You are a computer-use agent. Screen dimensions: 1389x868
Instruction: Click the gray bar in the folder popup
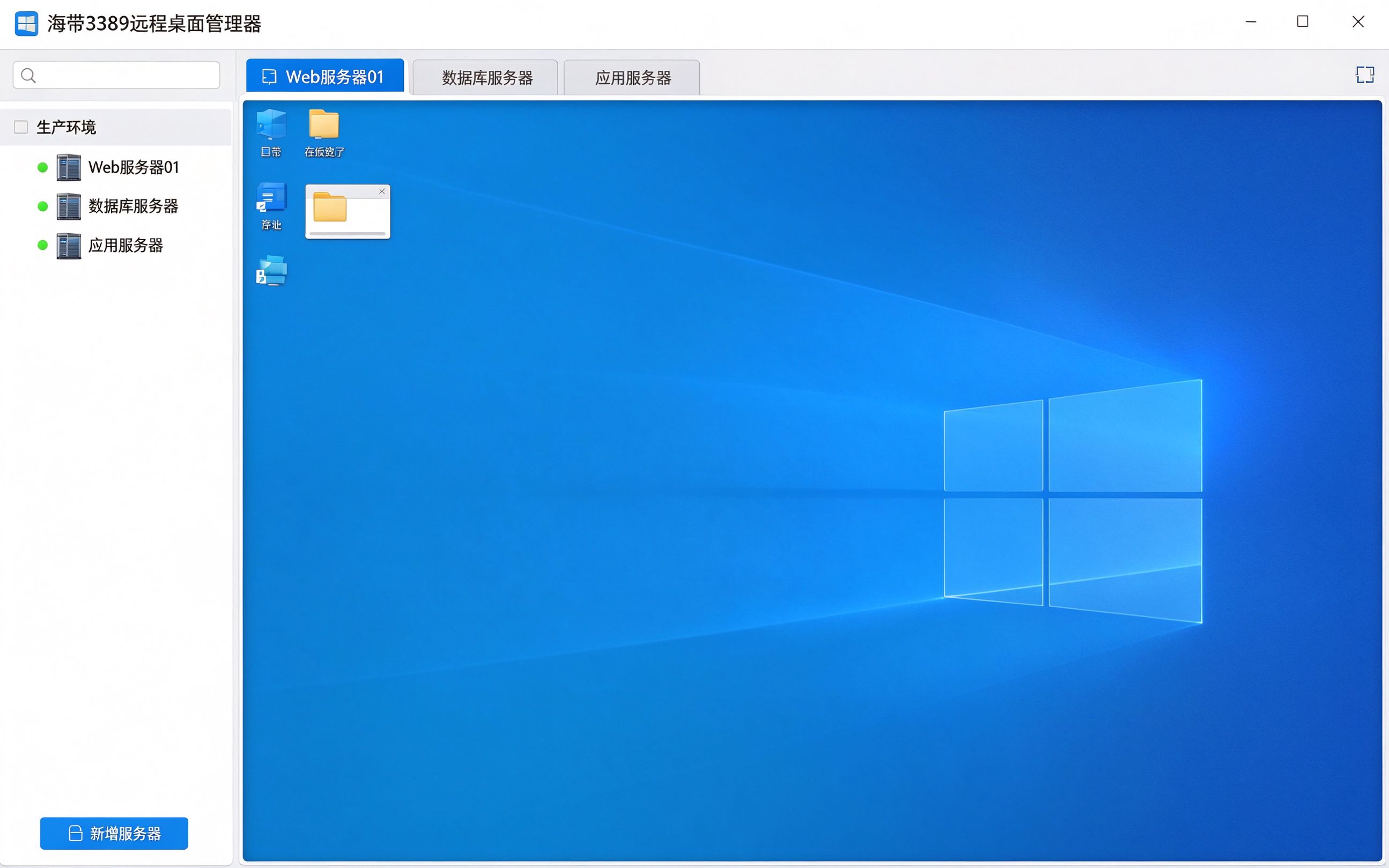point(348,234)
